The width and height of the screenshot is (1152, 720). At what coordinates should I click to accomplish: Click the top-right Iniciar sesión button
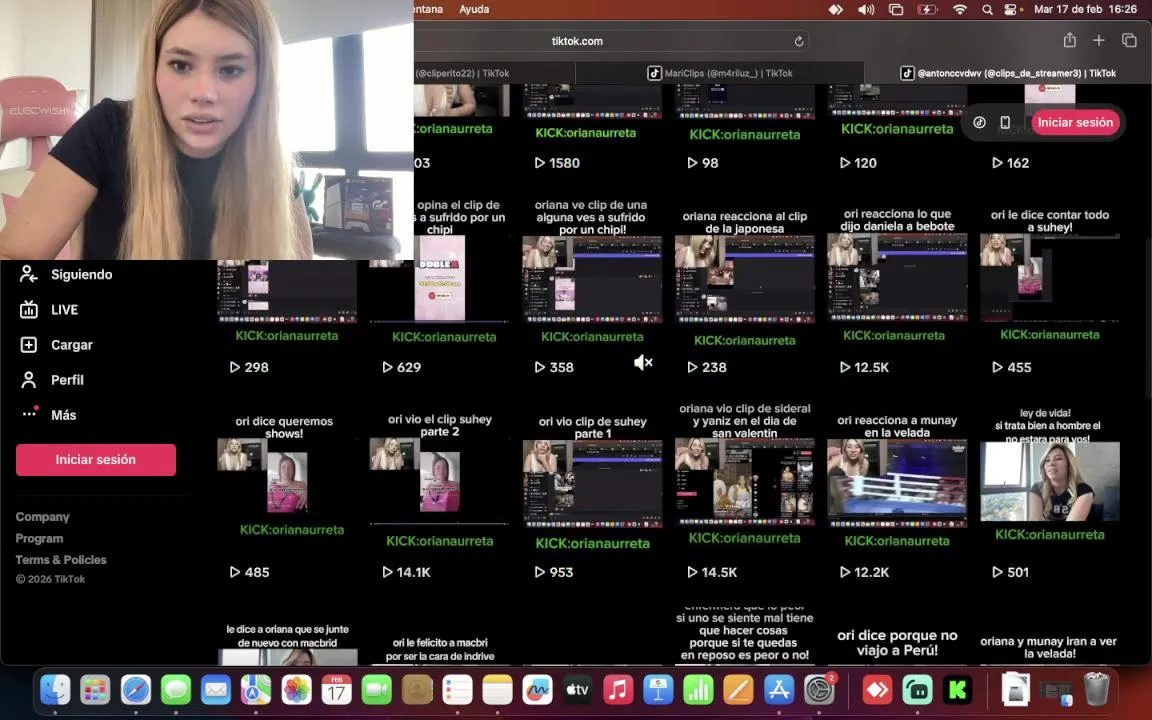coord(1075,122)
